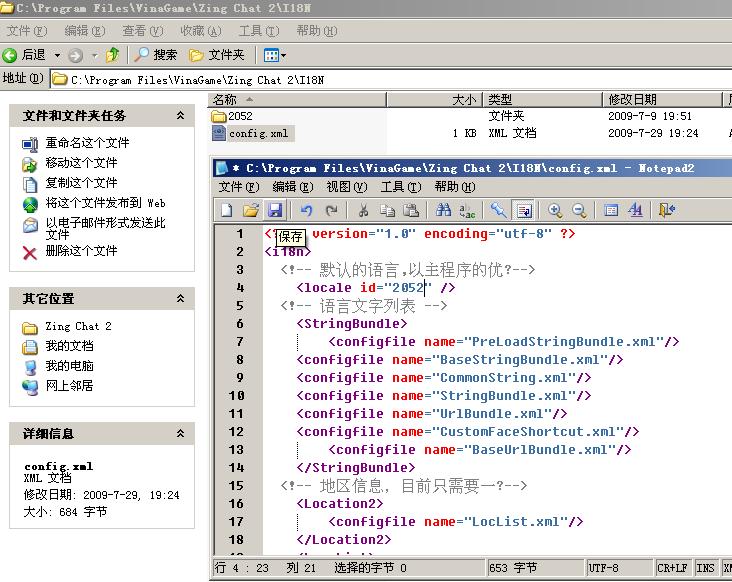Click 将这个文件发布到 Web link
This screenshot has height=582, width=732.
pyautogui.click(x=105, y=203)
